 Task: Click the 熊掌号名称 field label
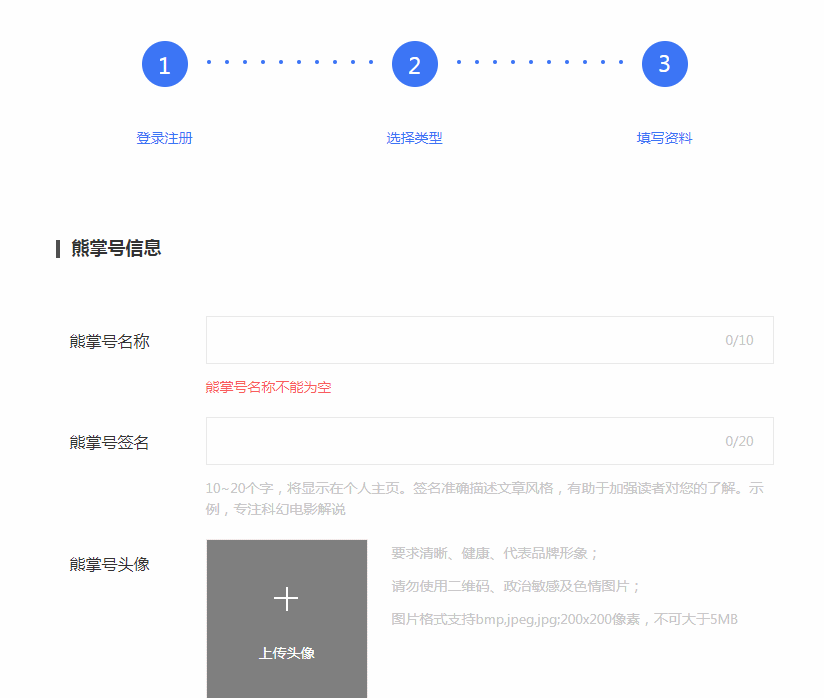tap(110, 341)
